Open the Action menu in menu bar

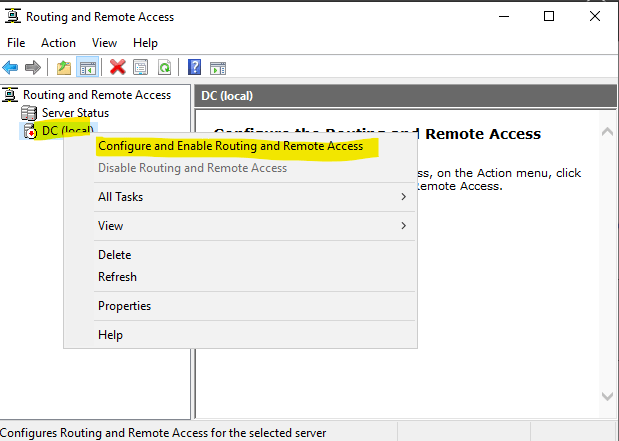click(x=58, y=43)
